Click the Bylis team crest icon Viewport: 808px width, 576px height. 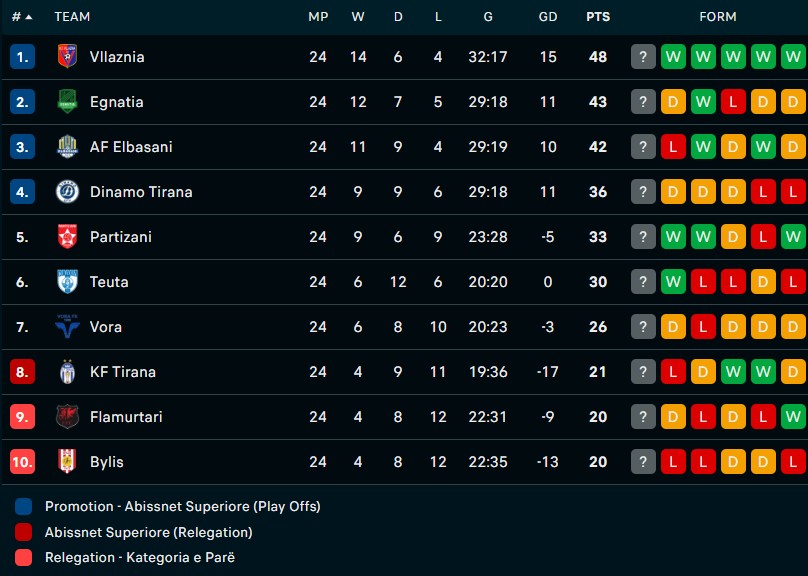point(67,462)
